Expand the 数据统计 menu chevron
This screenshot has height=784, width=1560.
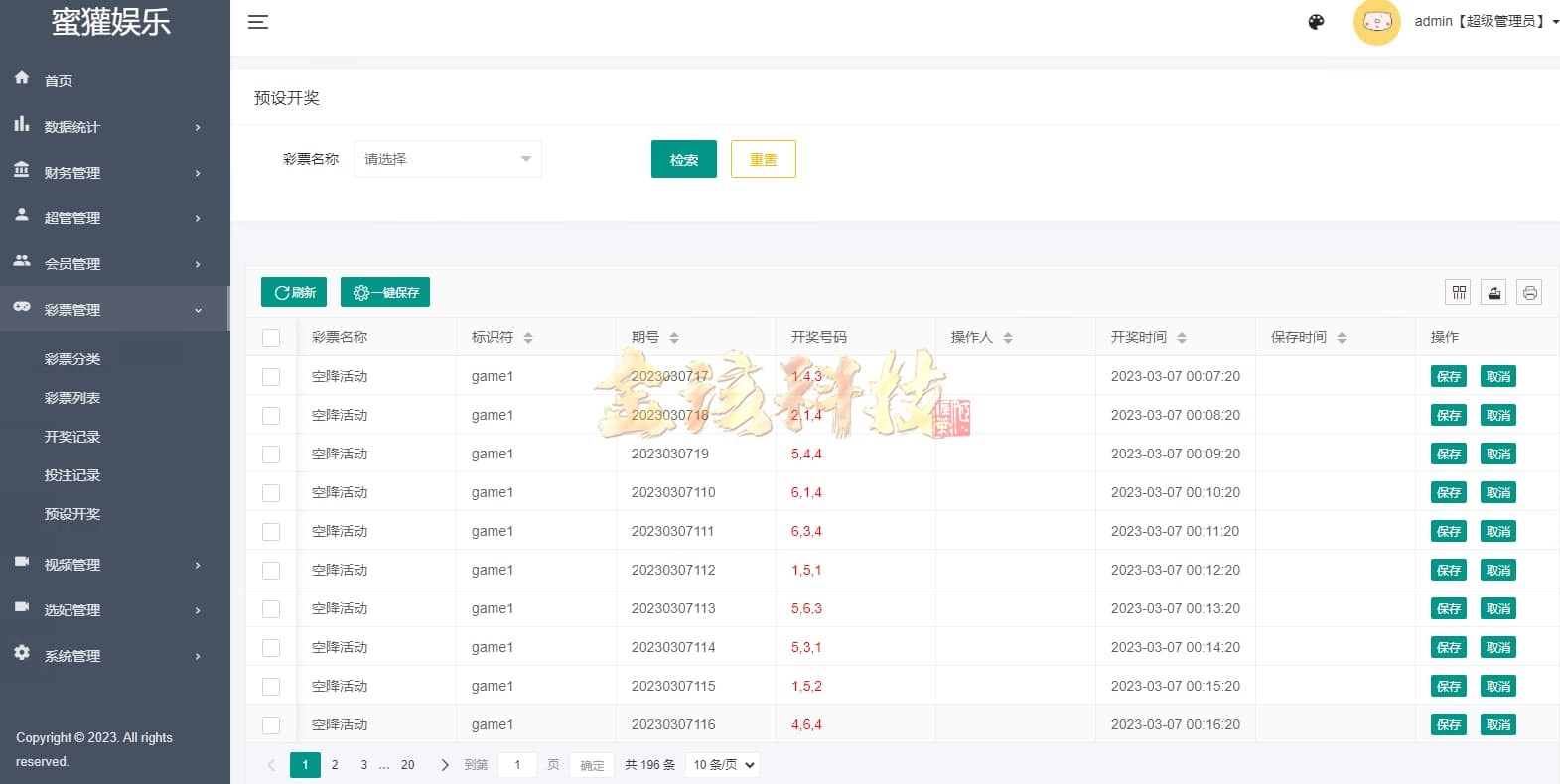198,127
